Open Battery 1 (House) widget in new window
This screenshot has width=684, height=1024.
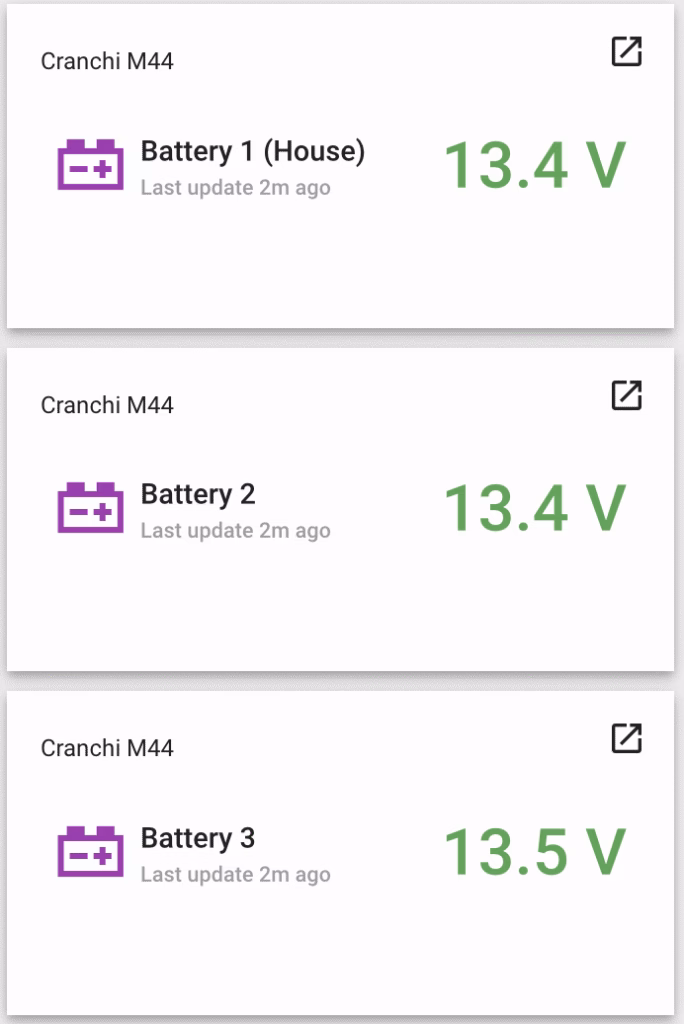[x=626, y=52]
